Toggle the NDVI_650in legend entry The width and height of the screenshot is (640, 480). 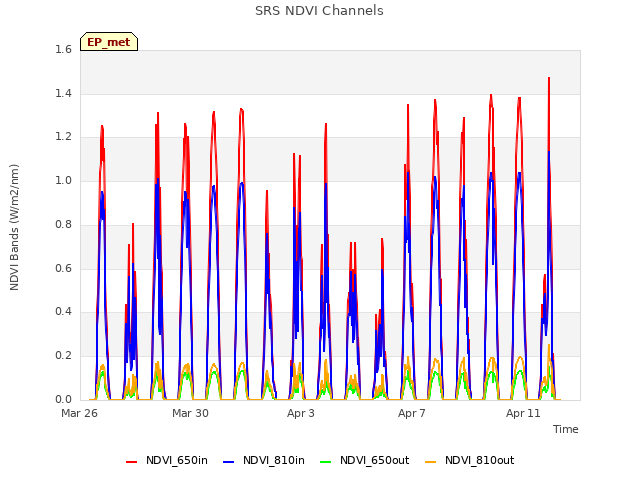pos(167,460)
